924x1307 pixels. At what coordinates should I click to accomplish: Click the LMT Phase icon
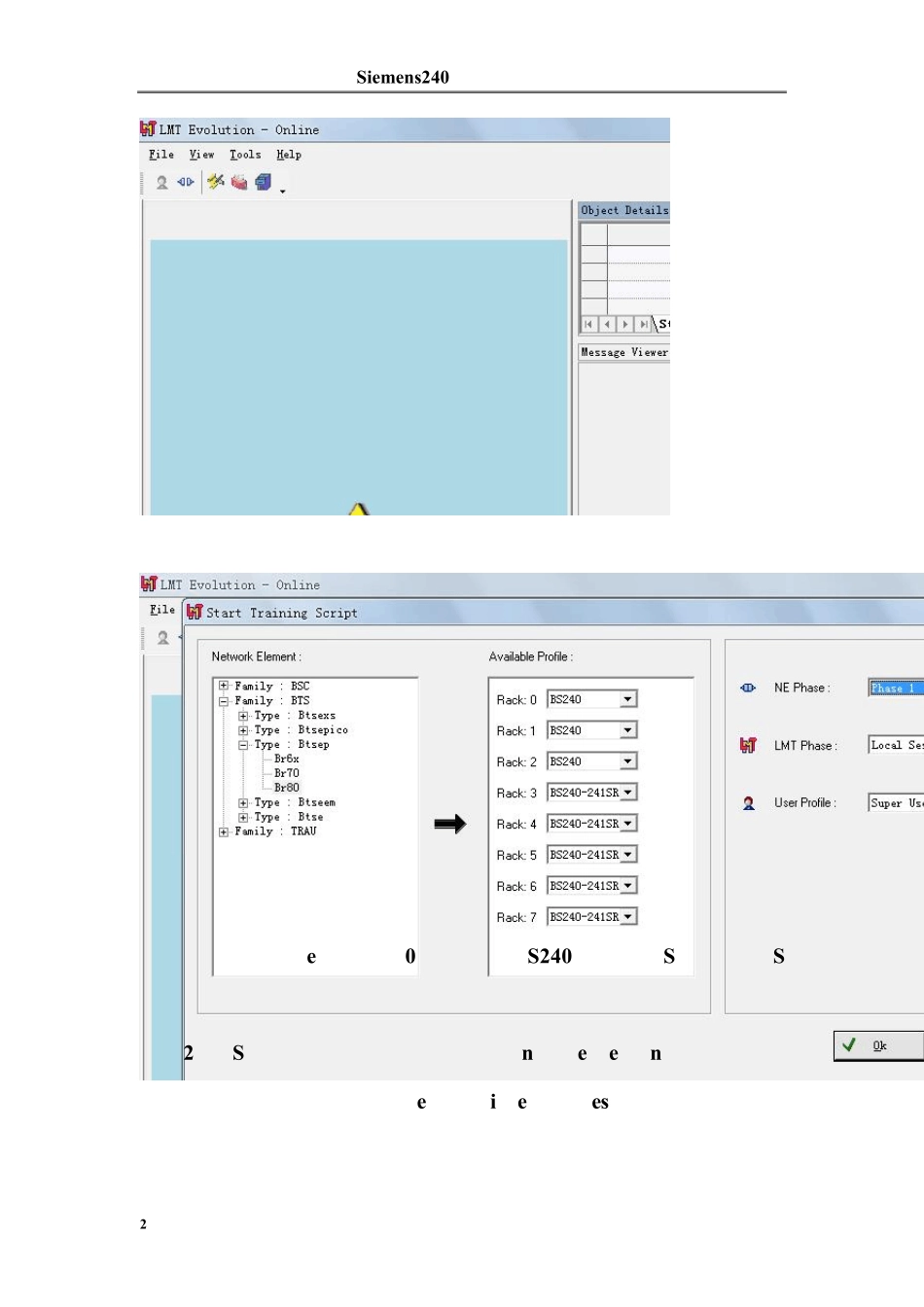click(x=748, y=745)
